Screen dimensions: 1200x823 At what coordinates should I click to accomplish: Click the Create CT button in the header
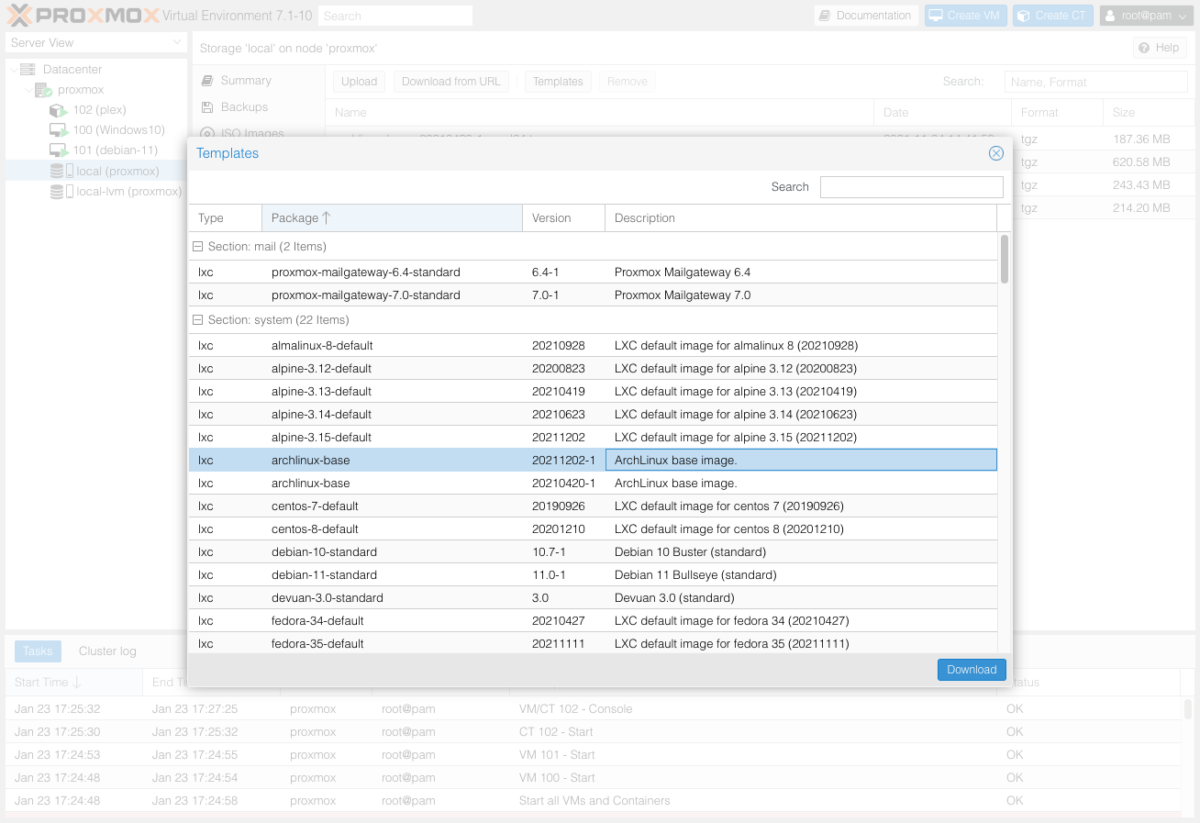tap(1051, 15)
